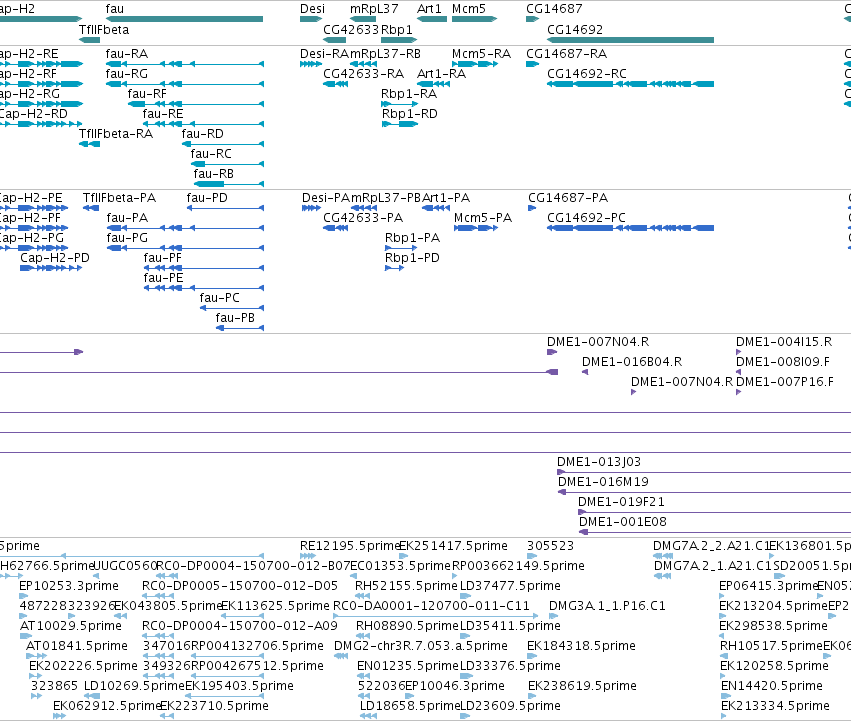Click the Cap-H2-RD transcript label
Screen dimensions: 851x721
(x=34, y=114)
